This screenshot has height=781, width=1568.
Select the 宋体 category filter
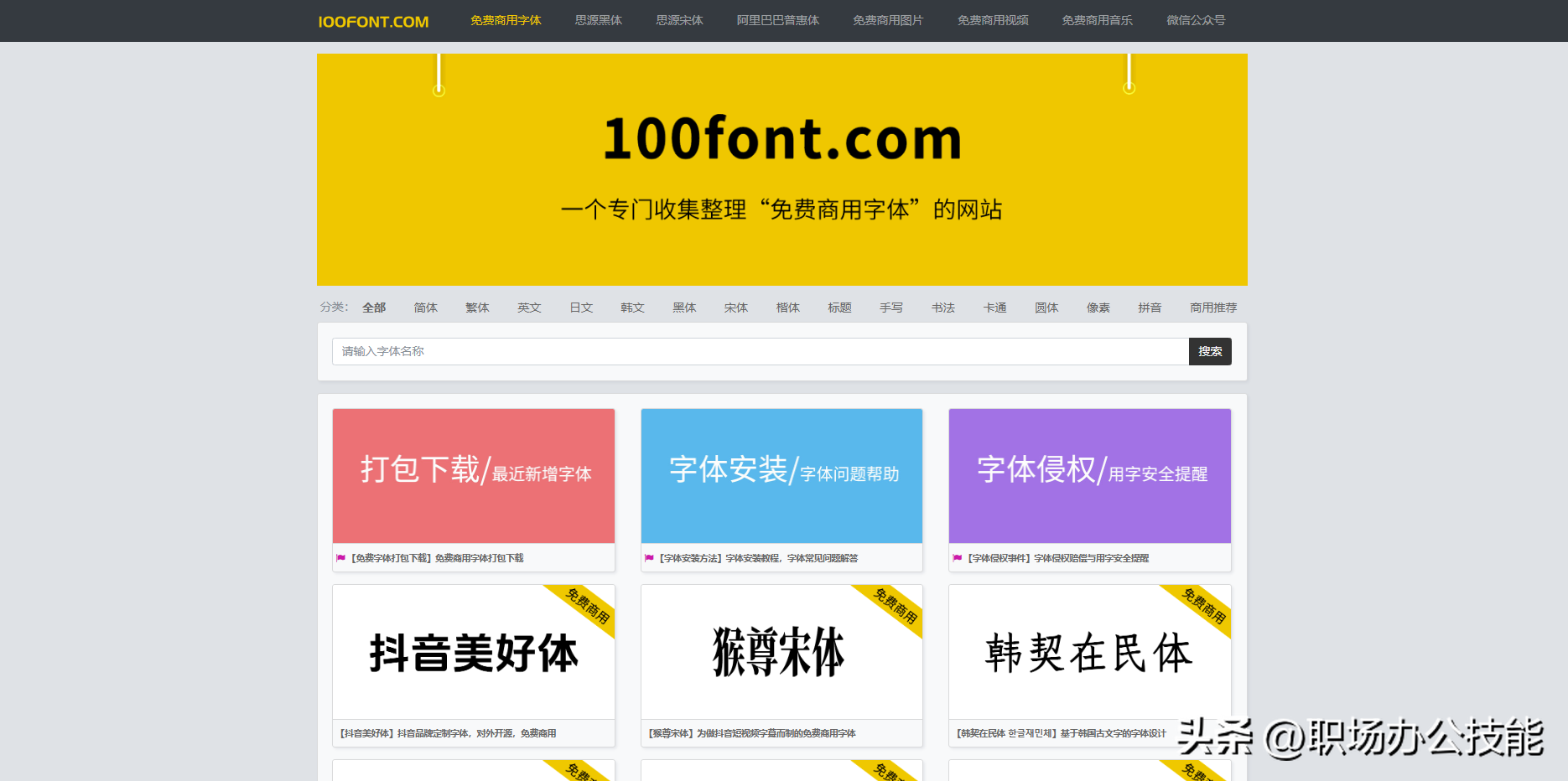tap(736, 308)
